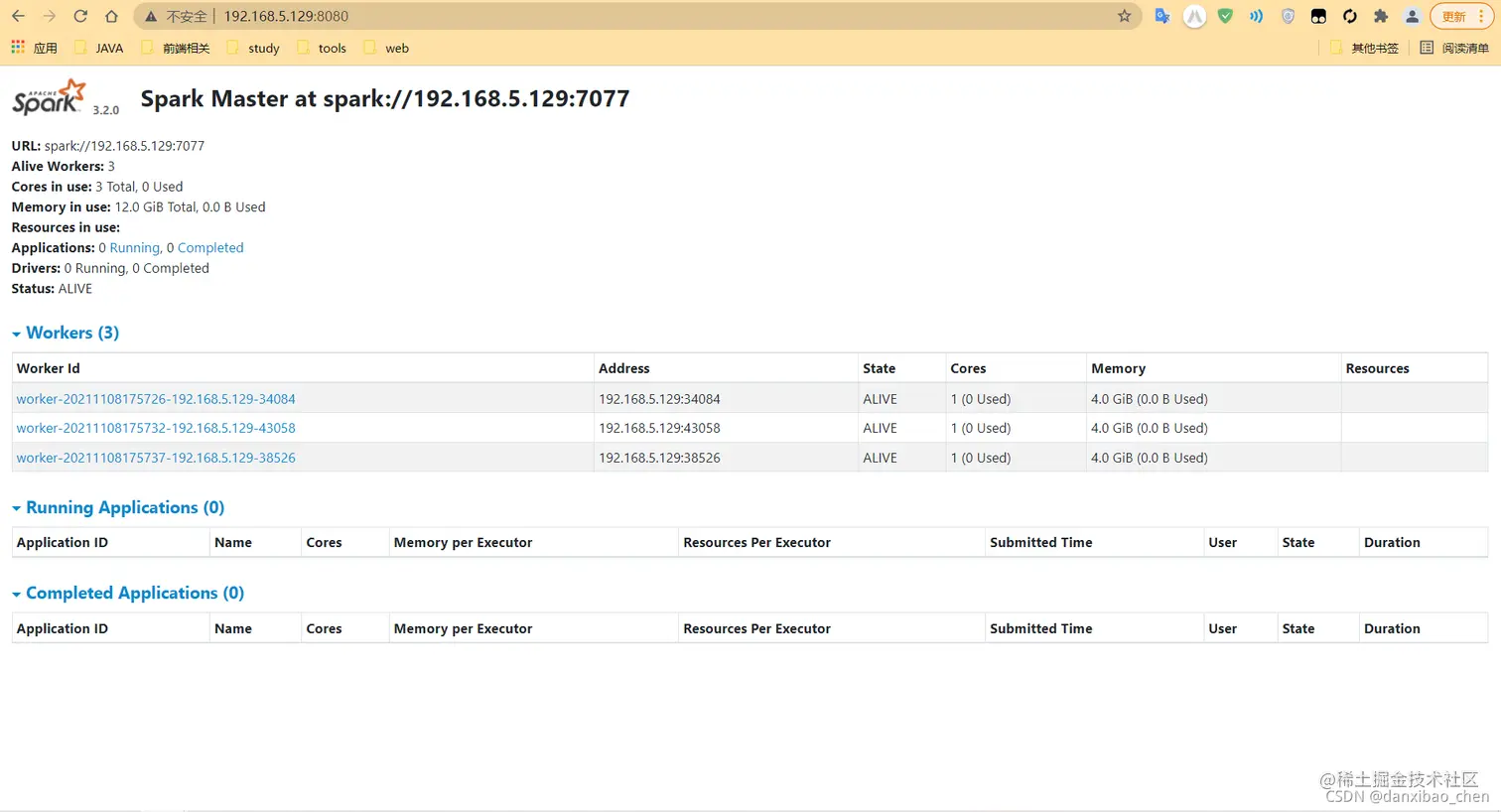
Task: Click the green shield AdGuard extension icon
Action: [x=1225, y=16]
